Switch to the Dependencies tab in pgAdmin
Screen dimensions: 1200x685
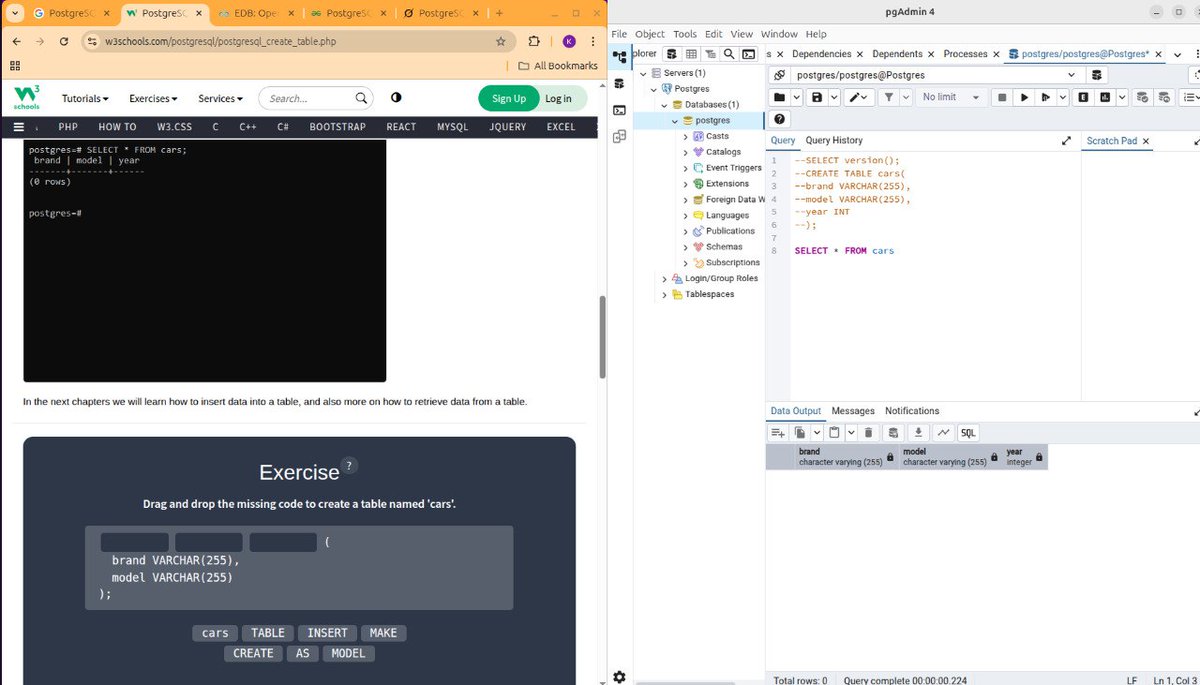click(x=821, y=54)
